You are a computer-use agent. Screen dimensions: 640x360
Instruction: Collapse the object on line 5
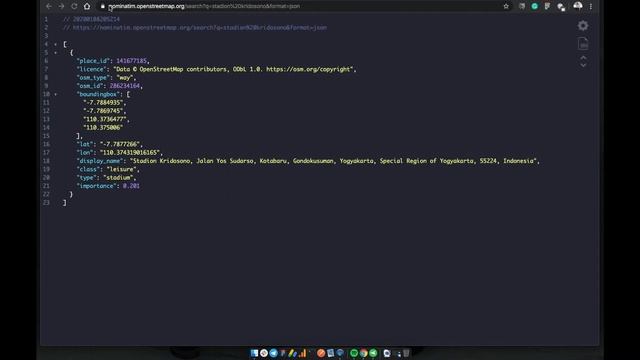click(56, 53)
